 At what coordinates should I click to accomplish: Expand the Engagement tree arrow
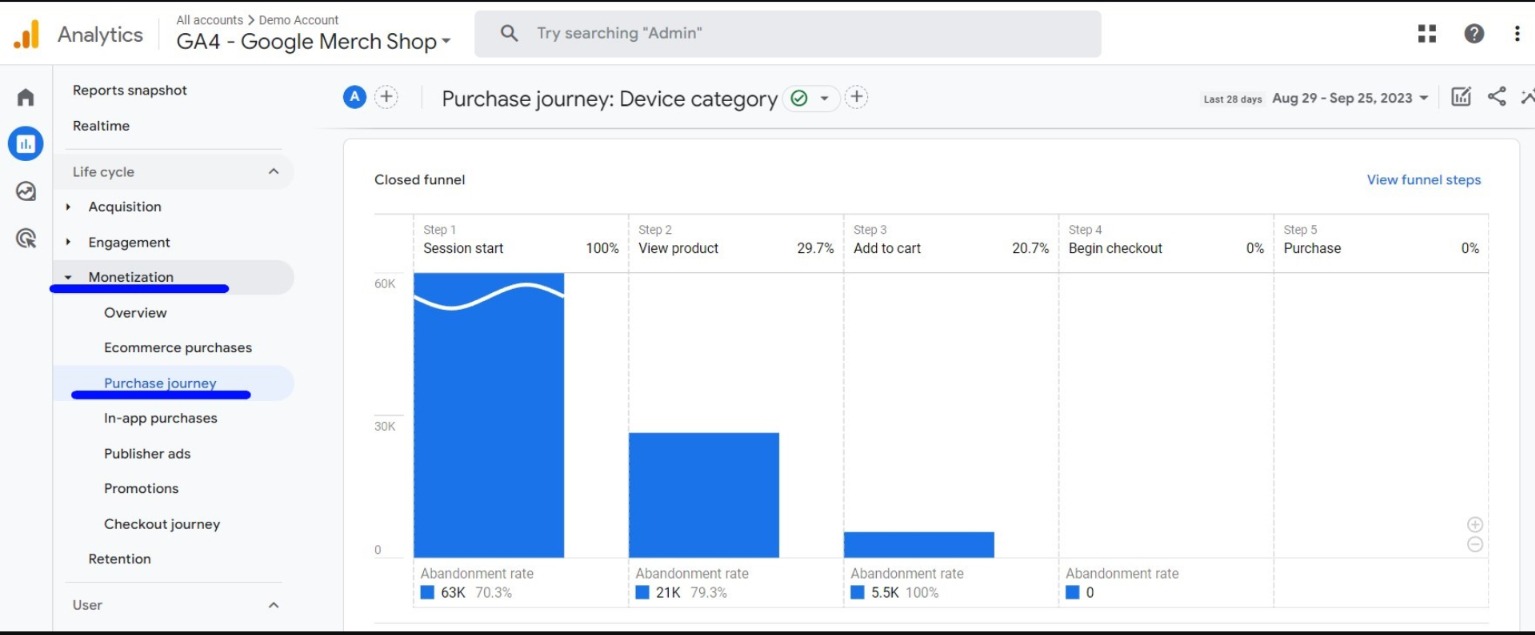69,242
